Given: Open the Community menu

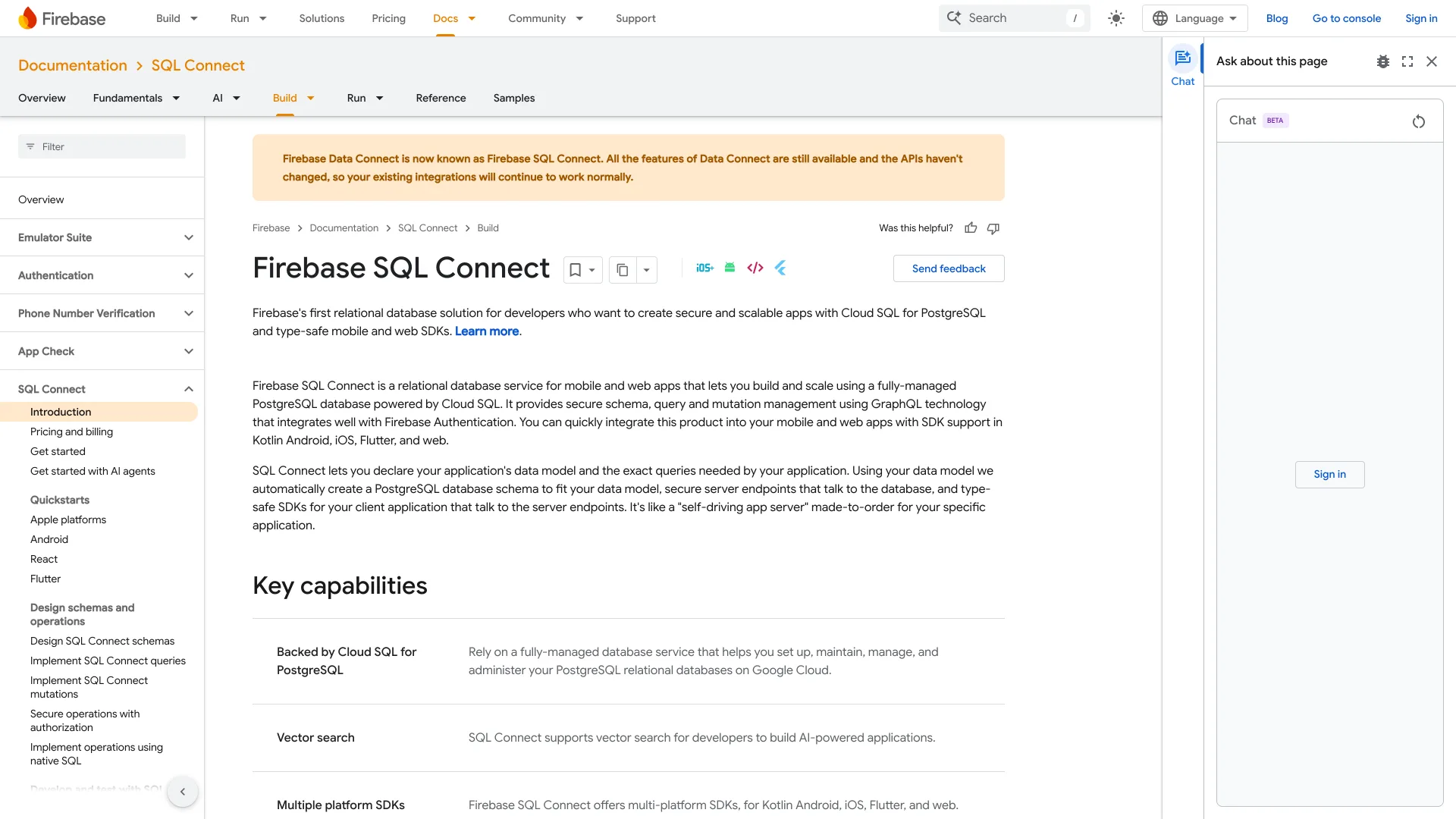Looking at the screenshot, I should tap(545, 18).
